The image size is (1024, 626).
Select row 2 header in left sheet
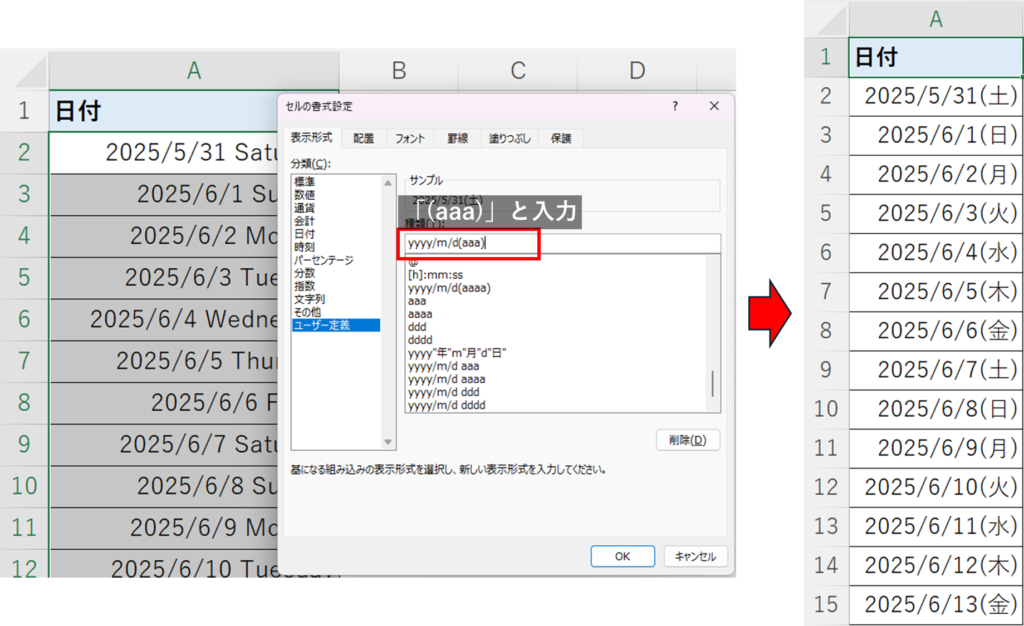click(24, 152)
